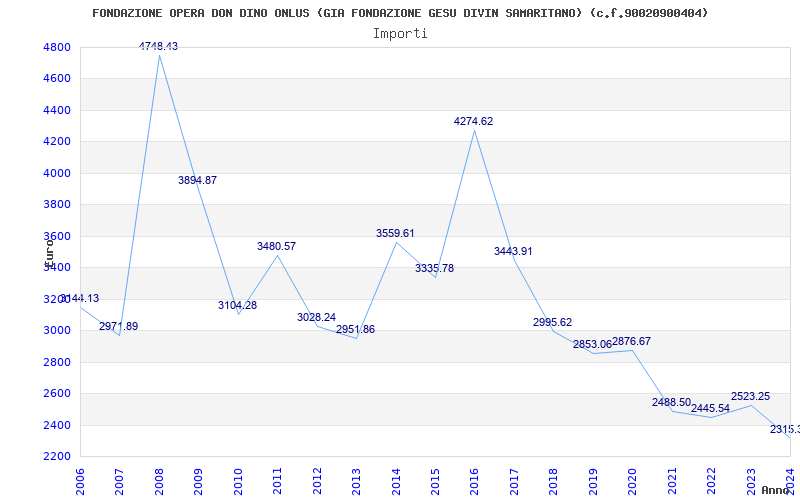The height and width of the screenshot is (500, 800).
Task: Click the 2020 x-axis year label
Action: click(x=633, y=482)
